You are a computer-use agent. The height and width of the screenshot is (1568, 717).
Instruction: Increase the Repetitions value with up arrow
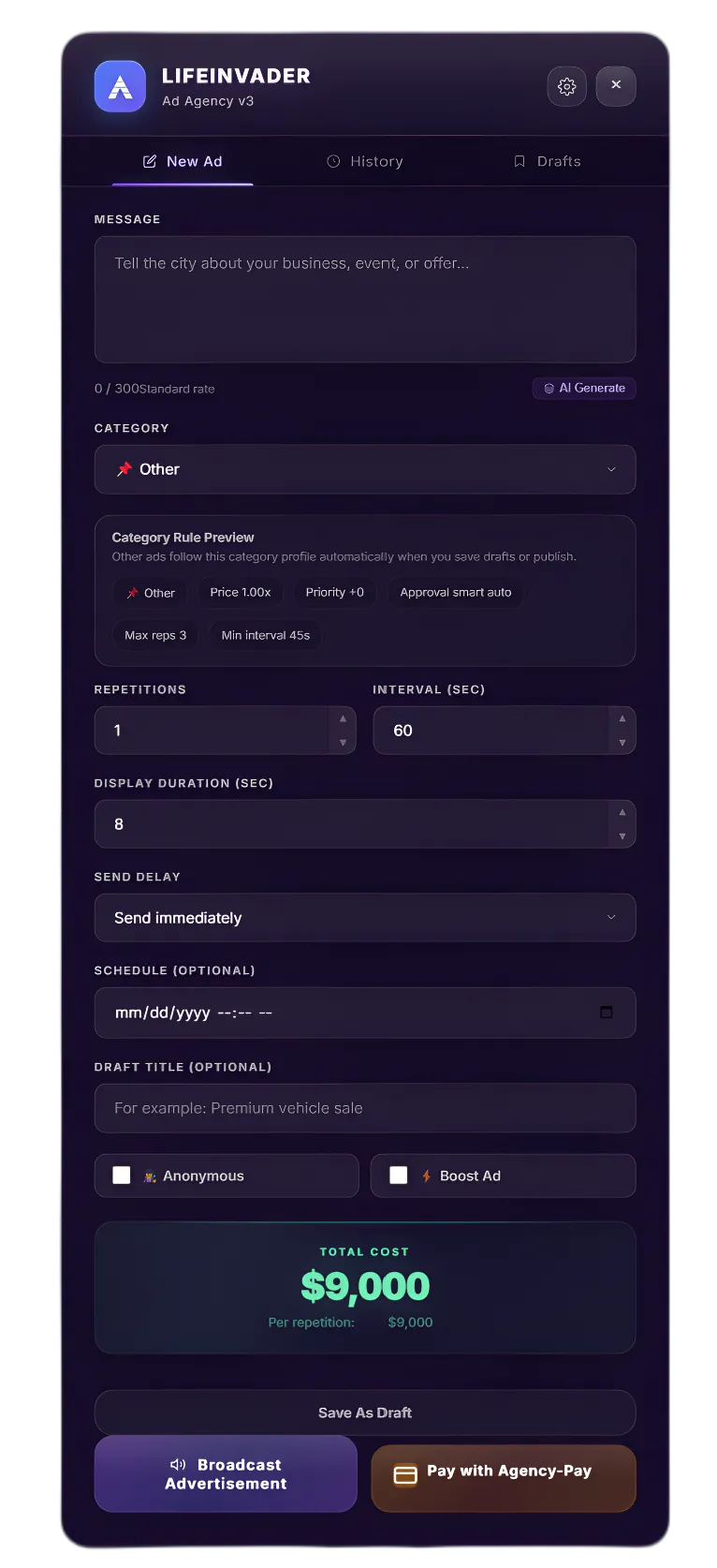pos(343,719)
